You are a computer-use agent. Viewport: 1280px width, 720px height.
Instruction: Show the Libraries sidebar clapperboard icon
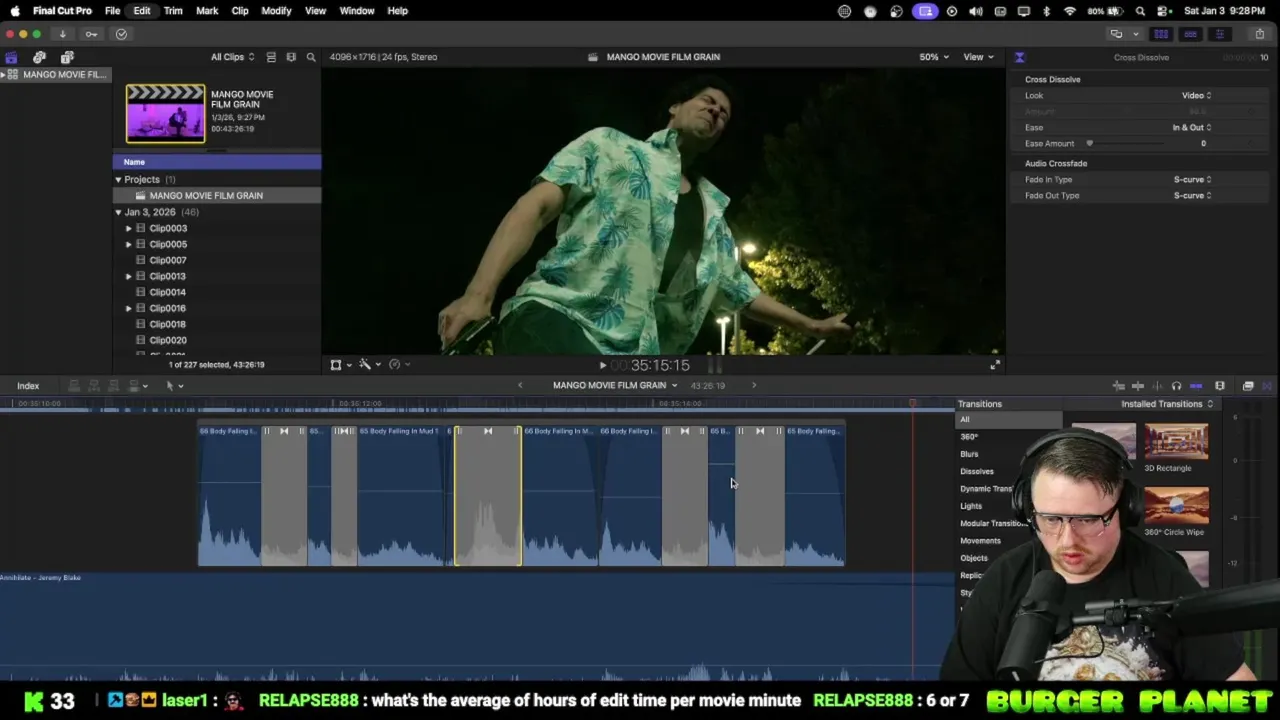coord(11,57)
